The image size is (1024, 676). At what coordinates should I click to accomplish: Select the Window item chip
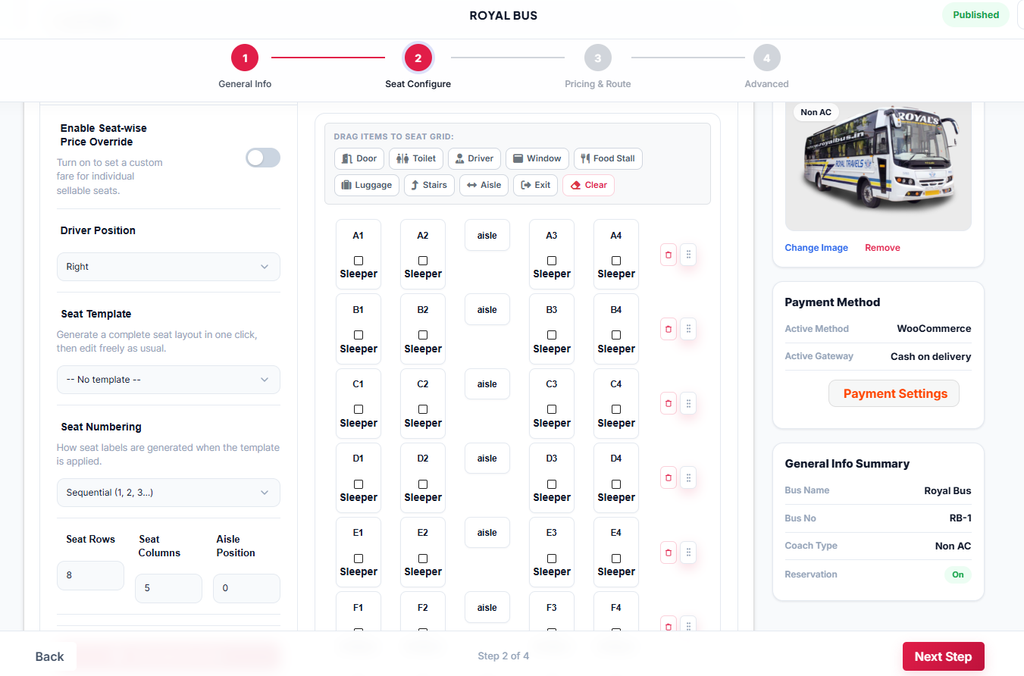[537, 158]
